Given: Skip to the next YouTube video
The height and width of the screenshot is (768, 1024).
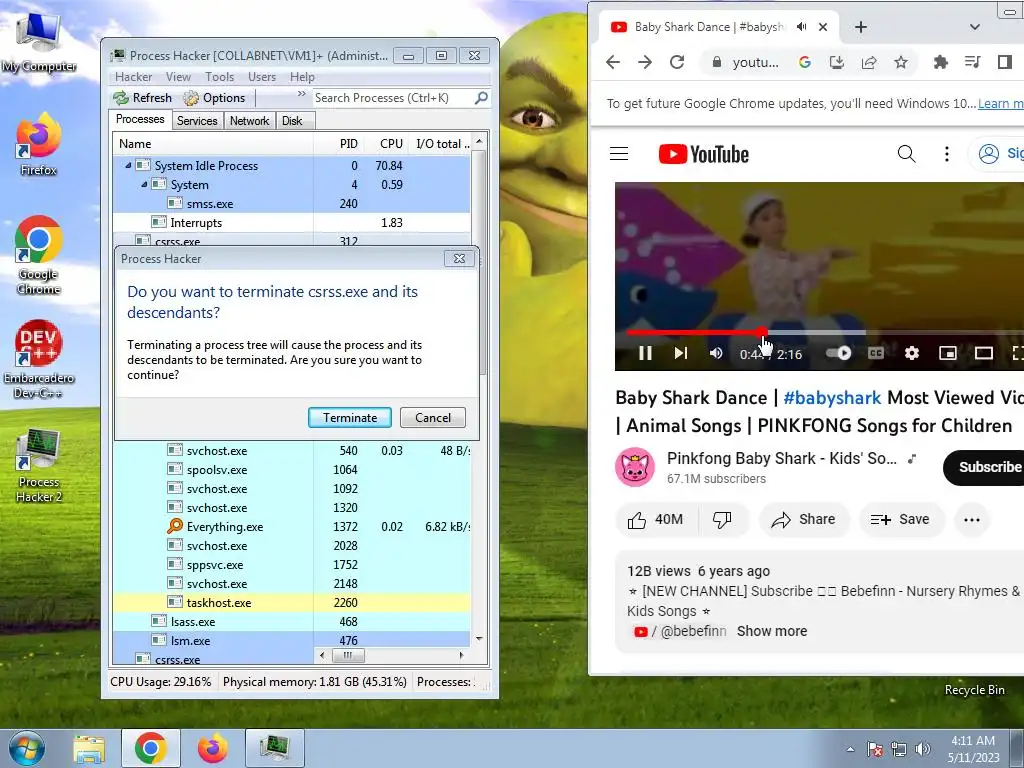Looking at the screenshot, I should (x=680, y=353).
